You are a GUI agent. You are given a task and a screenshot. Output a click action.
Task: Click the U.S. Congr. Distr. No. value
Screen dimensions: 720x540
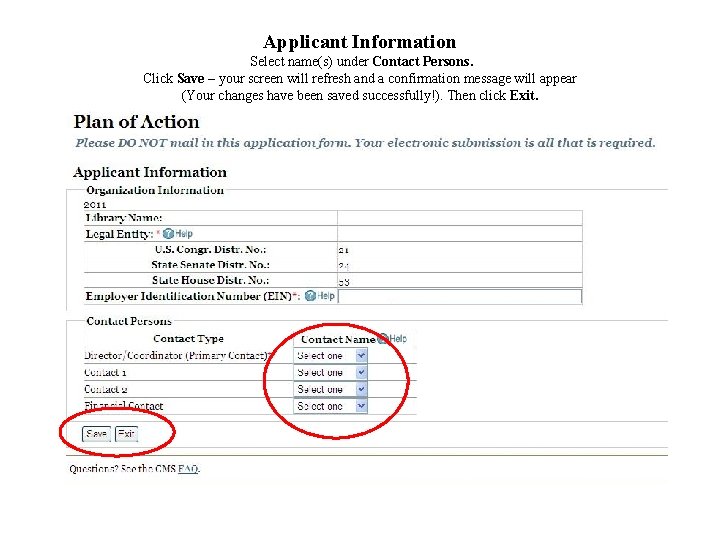click(343, 250)
